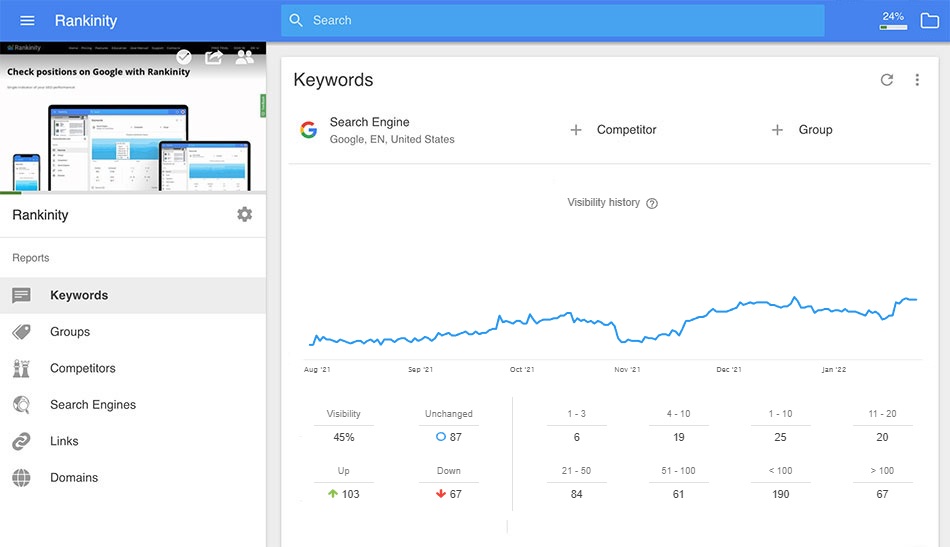This screenshot has height=547, width=950.
Task: Click the share icon on project thumbnail
Action: (x=214, y=57)
